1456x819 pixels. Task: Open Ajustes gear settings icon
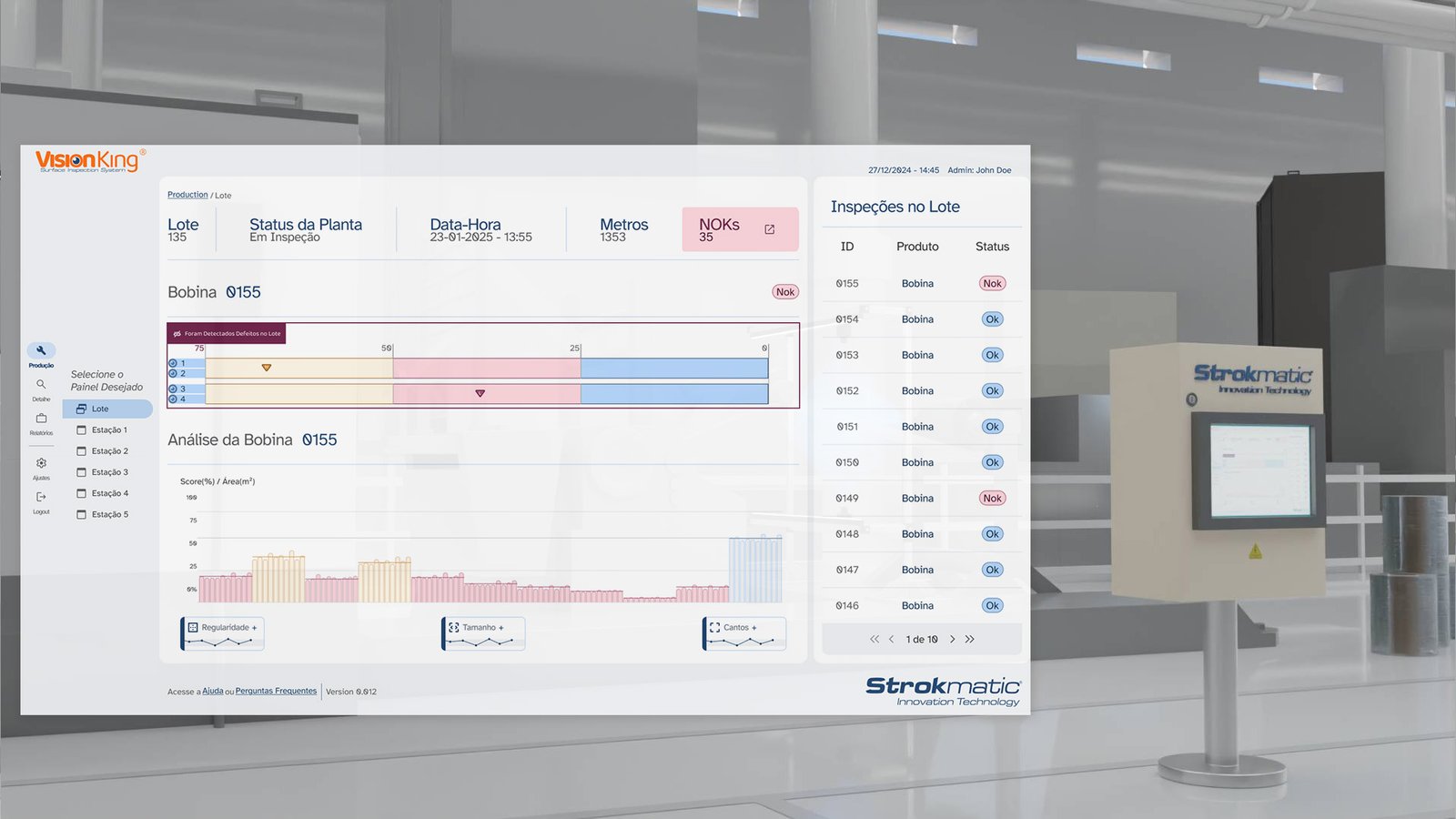(41, 463)
